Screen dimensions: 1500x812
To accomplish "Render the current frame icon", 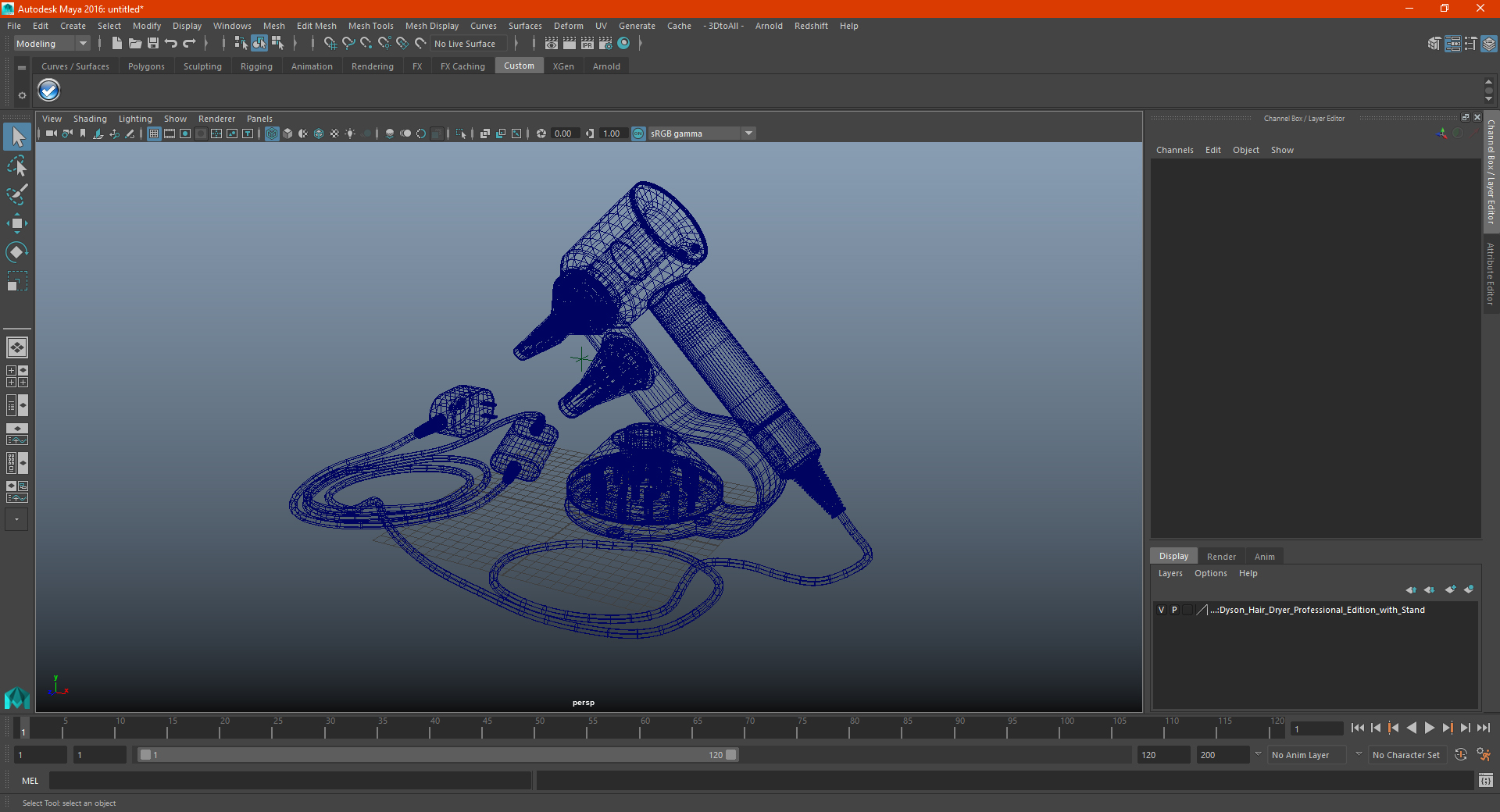I will [570, 44].
